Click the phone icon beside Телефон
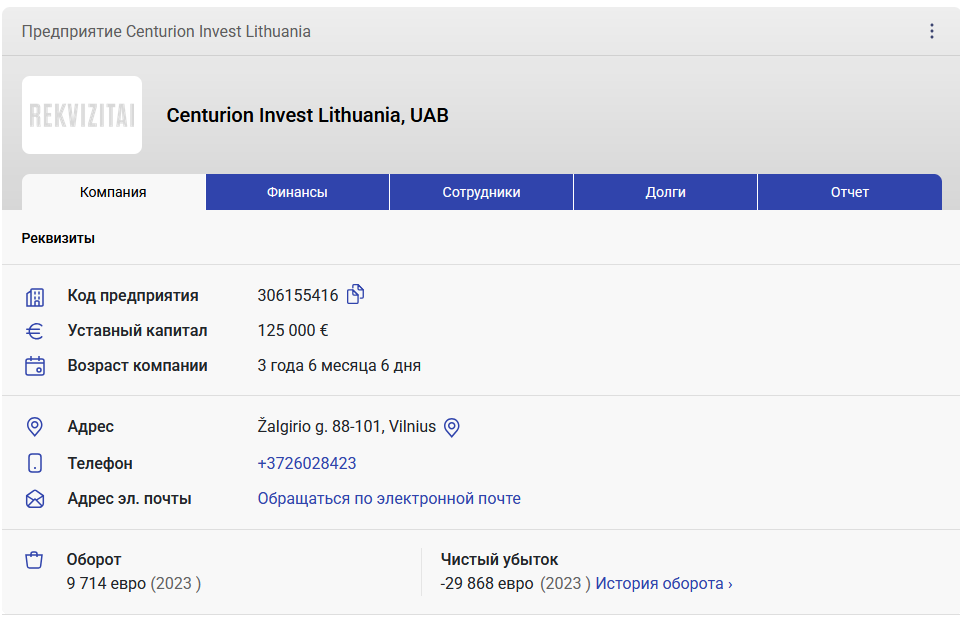960x622 pixels. tap(35, 464)
